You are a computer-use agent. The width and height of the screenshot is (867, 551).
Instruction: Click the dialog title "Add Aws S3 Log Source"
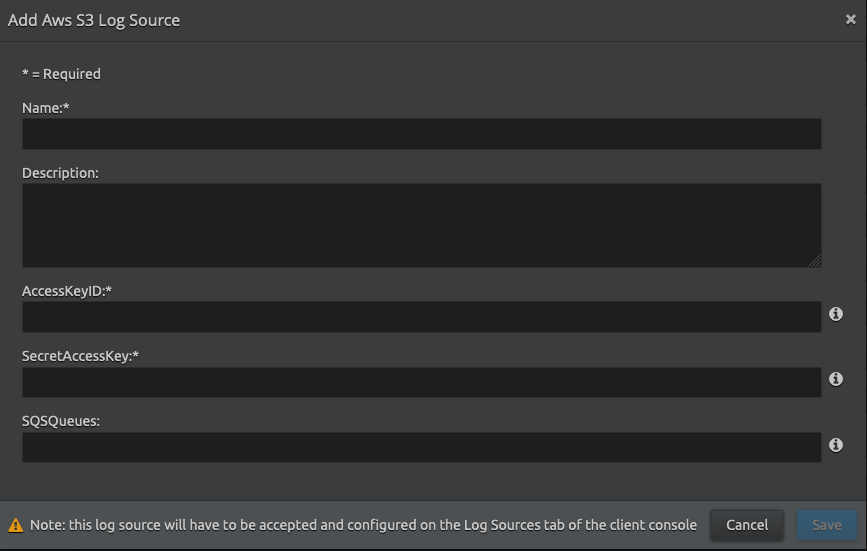[x=94, y=20]
